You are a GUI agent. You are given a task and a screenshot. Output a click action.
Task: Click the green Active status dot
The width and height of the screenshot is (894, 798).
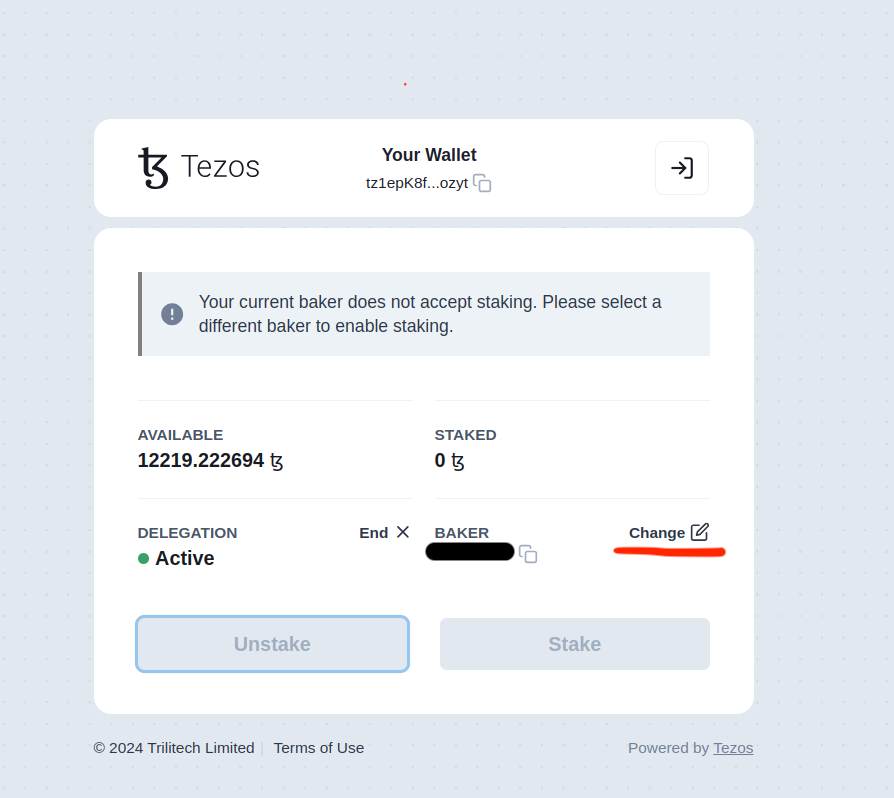click(143, 558)
